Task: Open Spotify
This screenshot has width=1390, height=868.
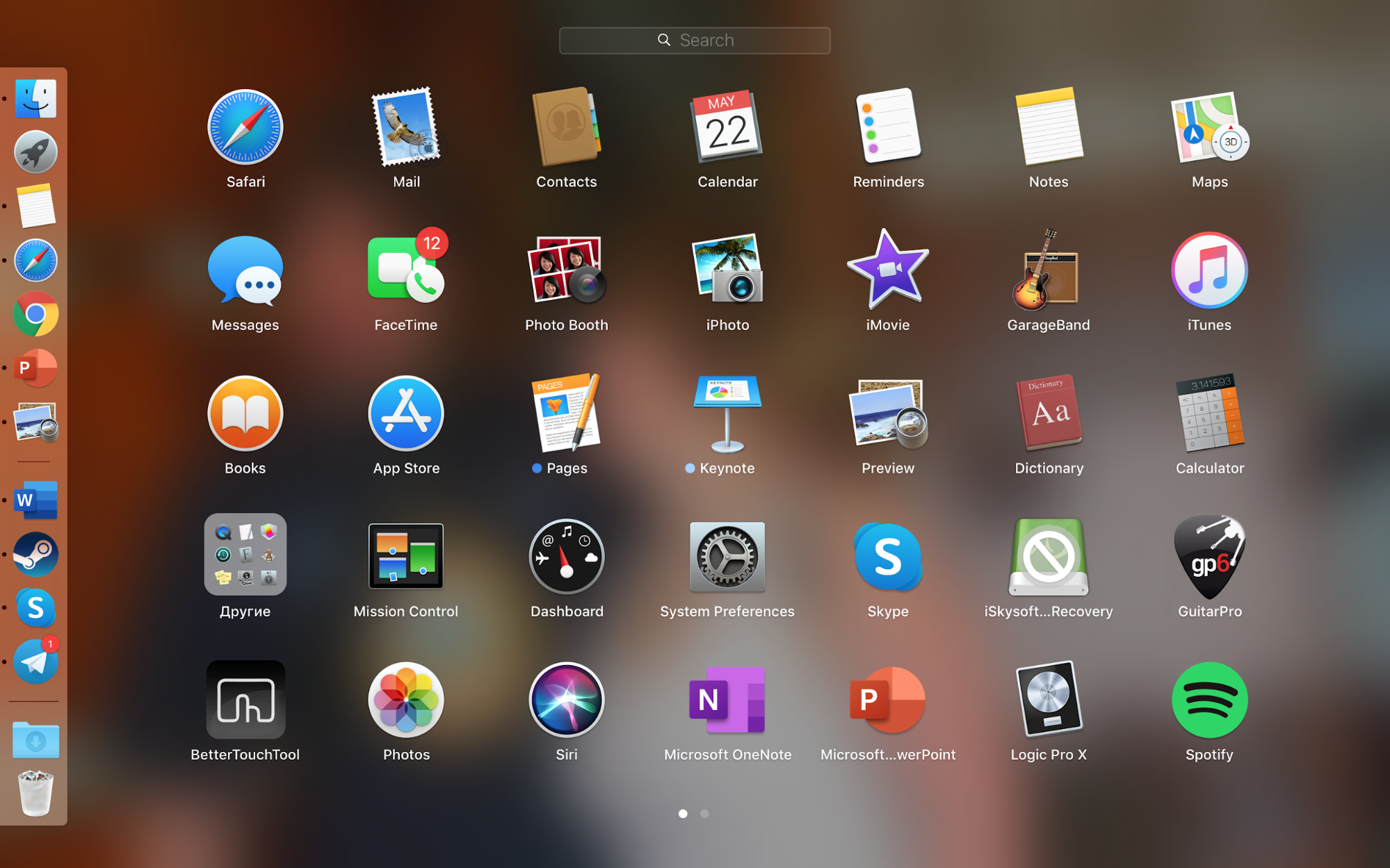Action: point(1209,700)
